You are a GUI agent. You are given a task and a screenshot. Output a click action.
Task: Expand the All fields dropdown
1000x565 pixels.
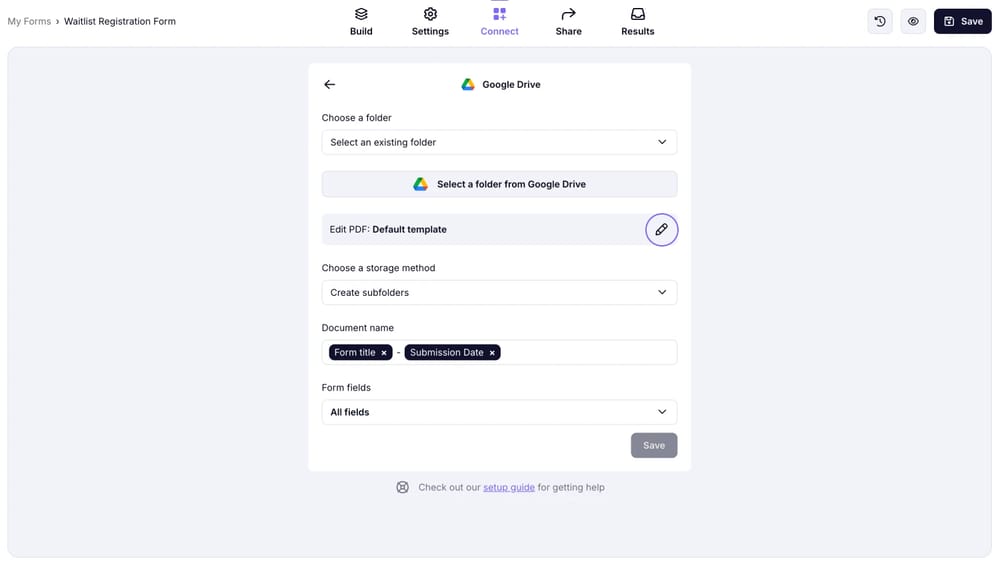pos(499,412)
